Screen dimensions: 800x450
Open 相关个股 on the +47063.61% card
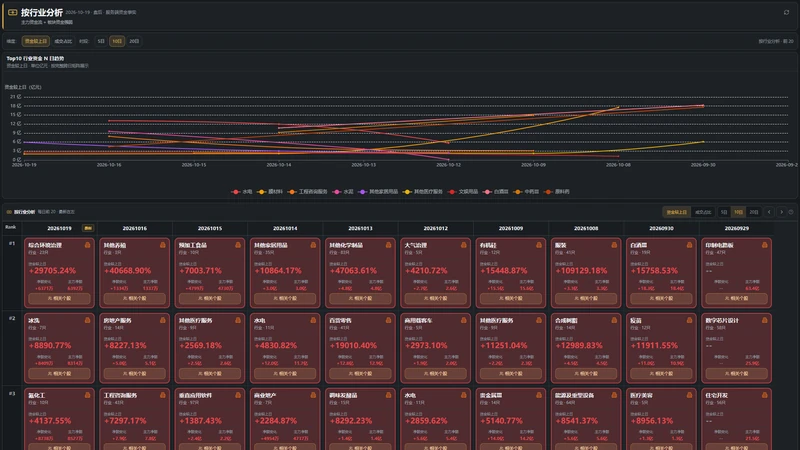click(360, 298)
